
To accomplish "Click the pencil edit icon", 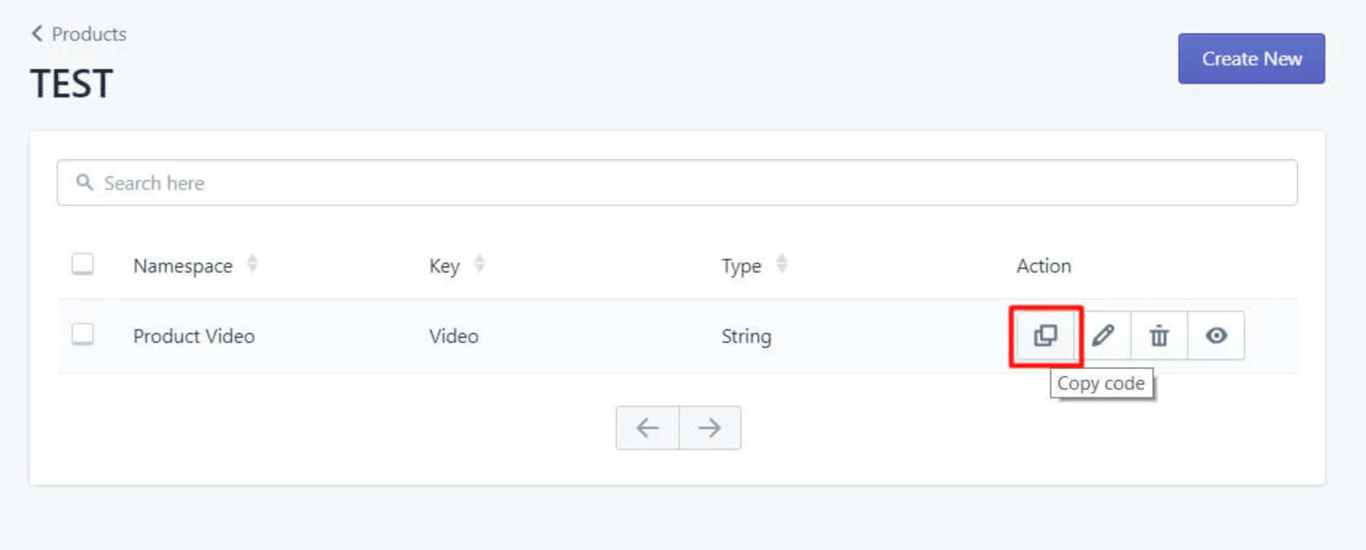I will (x=1103, y=336).
